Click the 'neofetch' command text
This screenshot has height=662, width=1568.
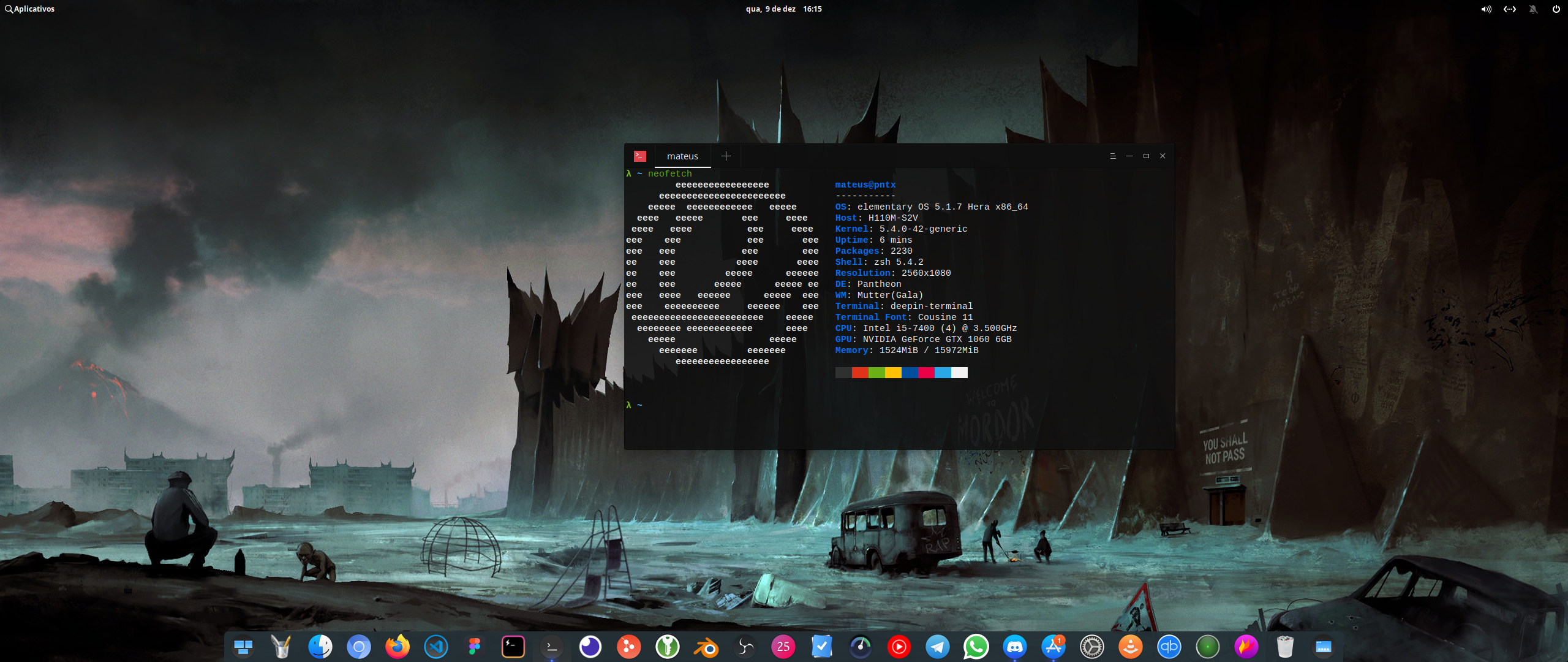670,174
